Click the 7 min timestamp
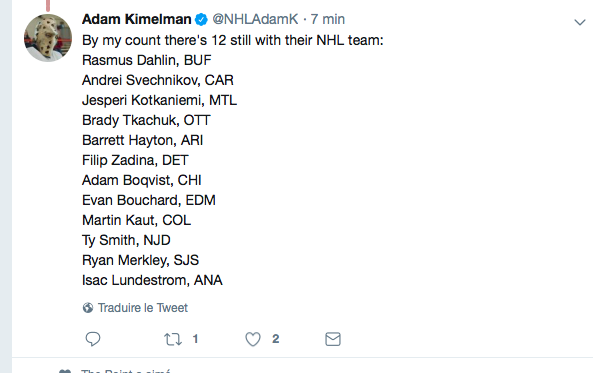 pyautogui.click(x=328, y=19)
